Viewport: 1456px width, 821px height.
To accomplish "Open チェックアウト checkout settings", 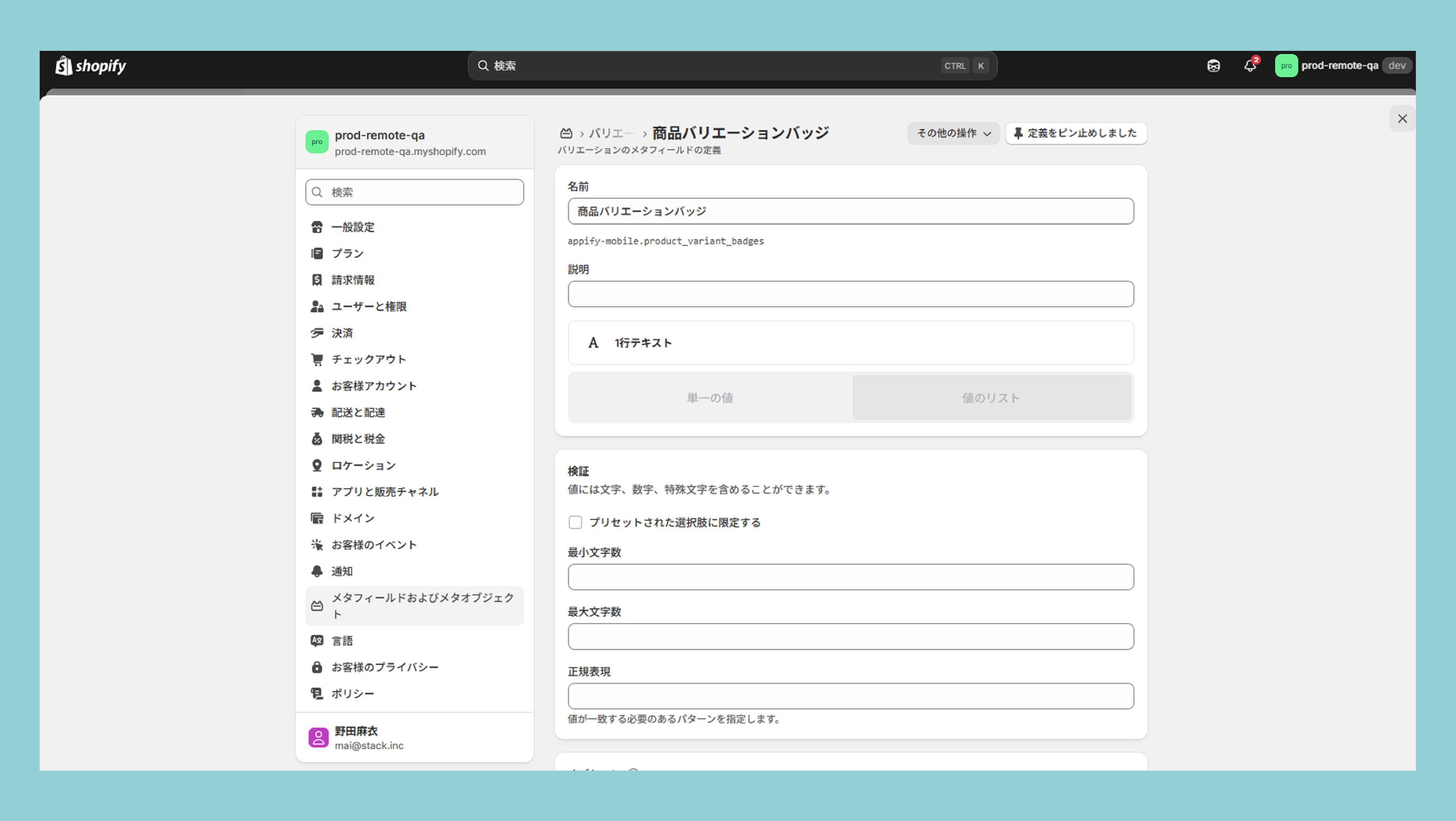I will point(369,359).
